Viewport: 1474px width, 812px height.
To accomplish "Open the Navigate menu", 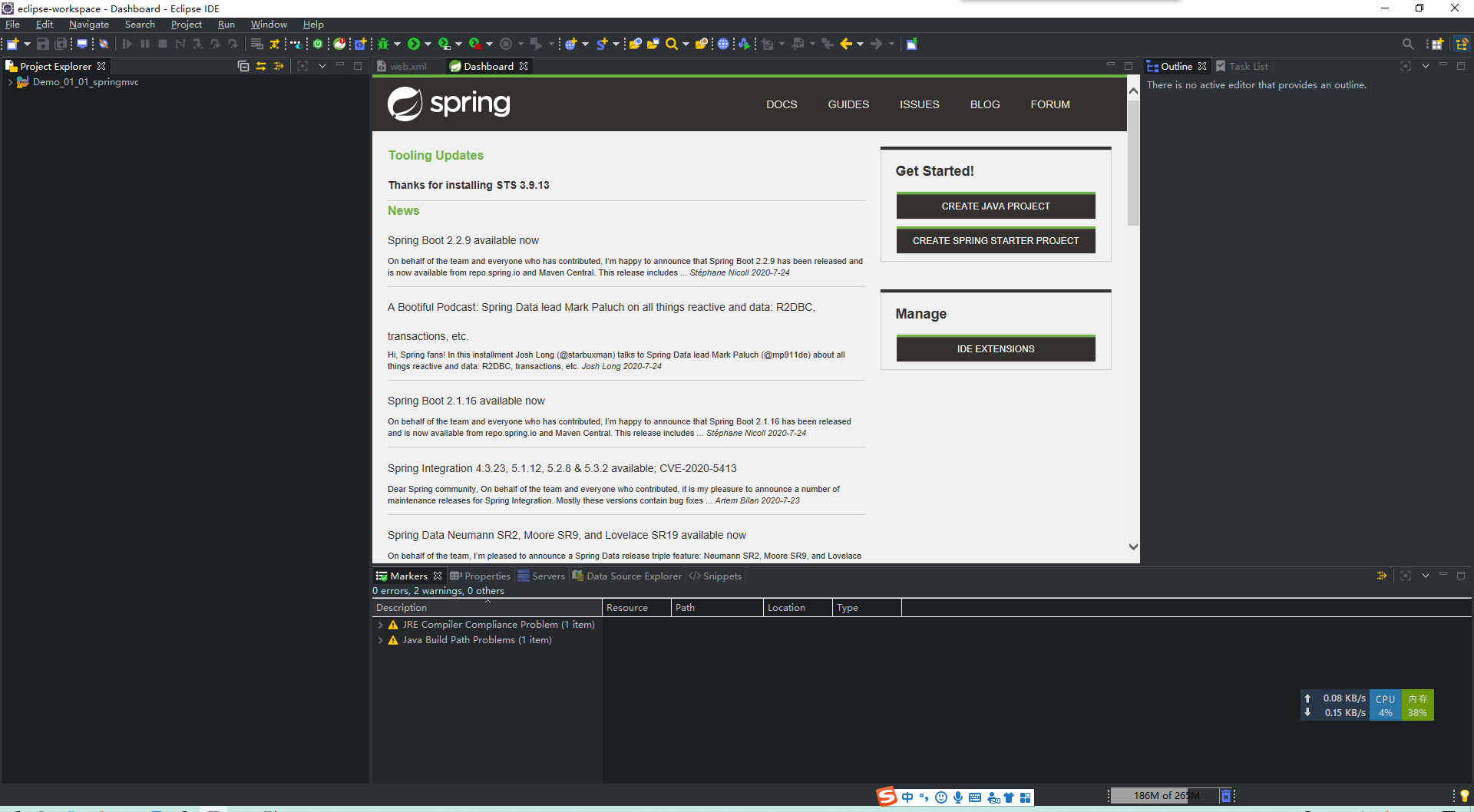I will coord(88,25).
